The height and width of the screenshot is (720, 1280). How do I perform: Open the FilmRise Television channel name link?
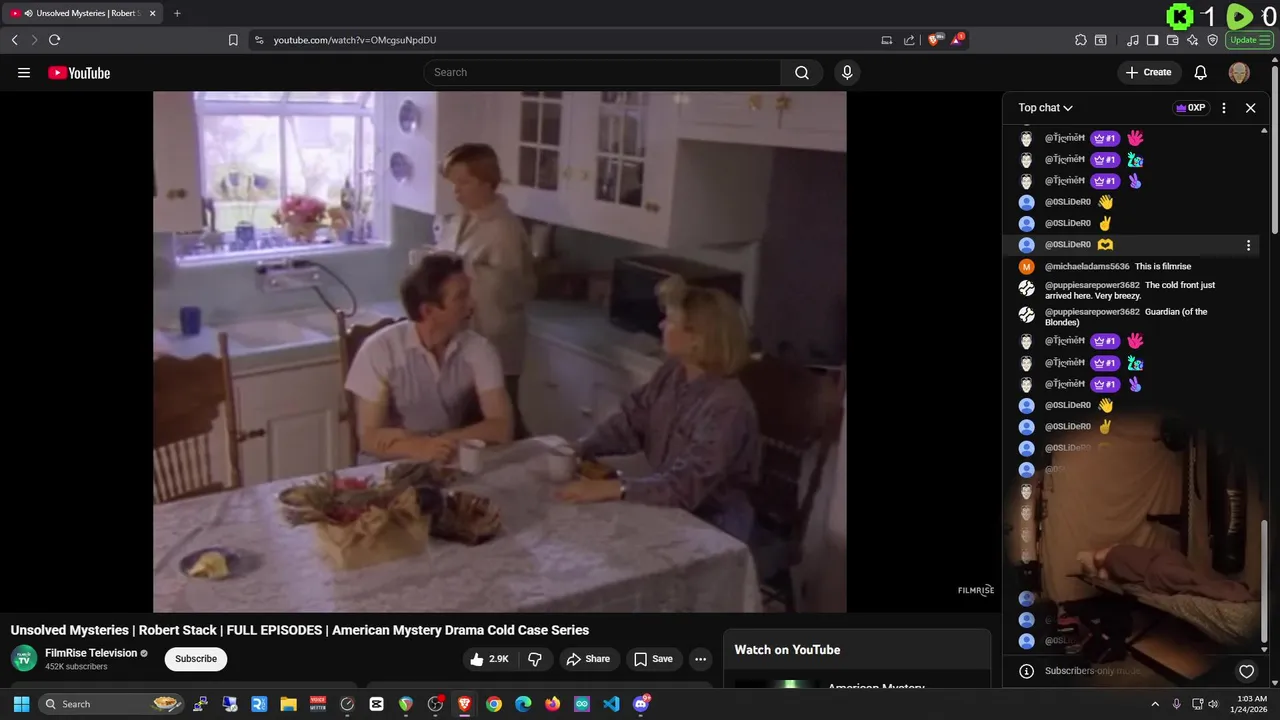[91, 653]
